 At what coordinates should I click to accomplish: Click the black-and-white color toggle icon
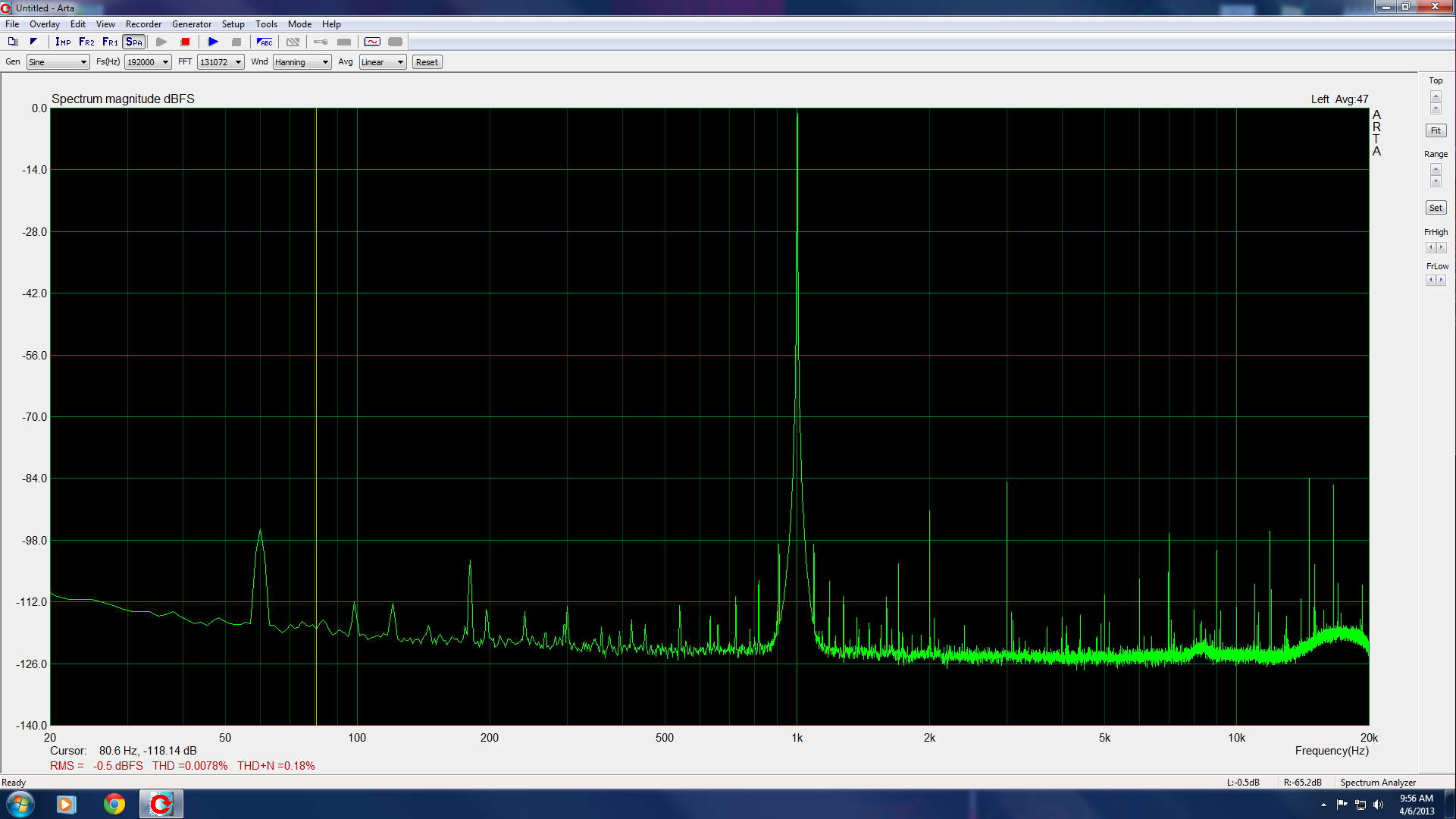[33, 42]
